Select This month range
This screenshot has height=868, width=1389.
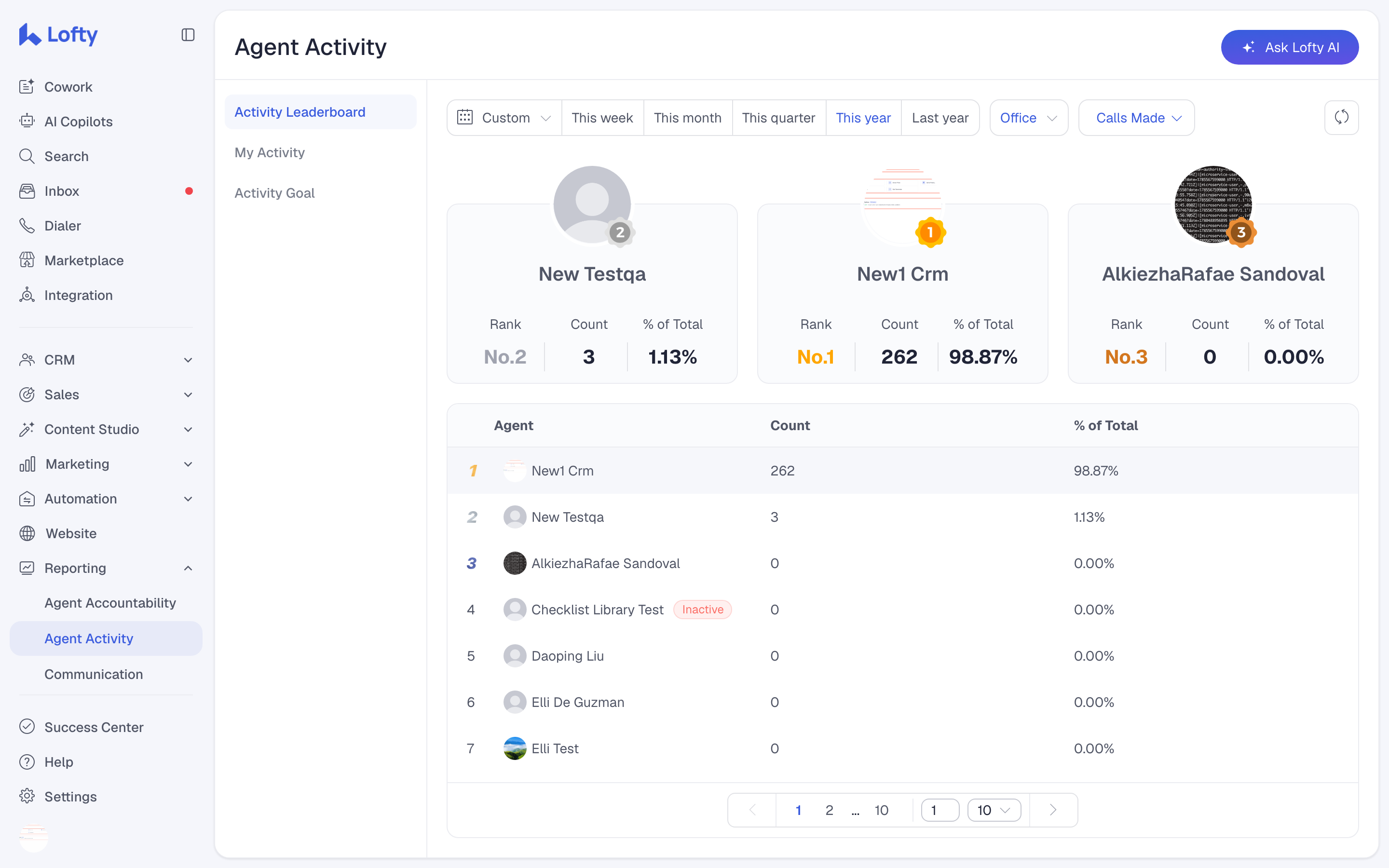pos(688,118)
